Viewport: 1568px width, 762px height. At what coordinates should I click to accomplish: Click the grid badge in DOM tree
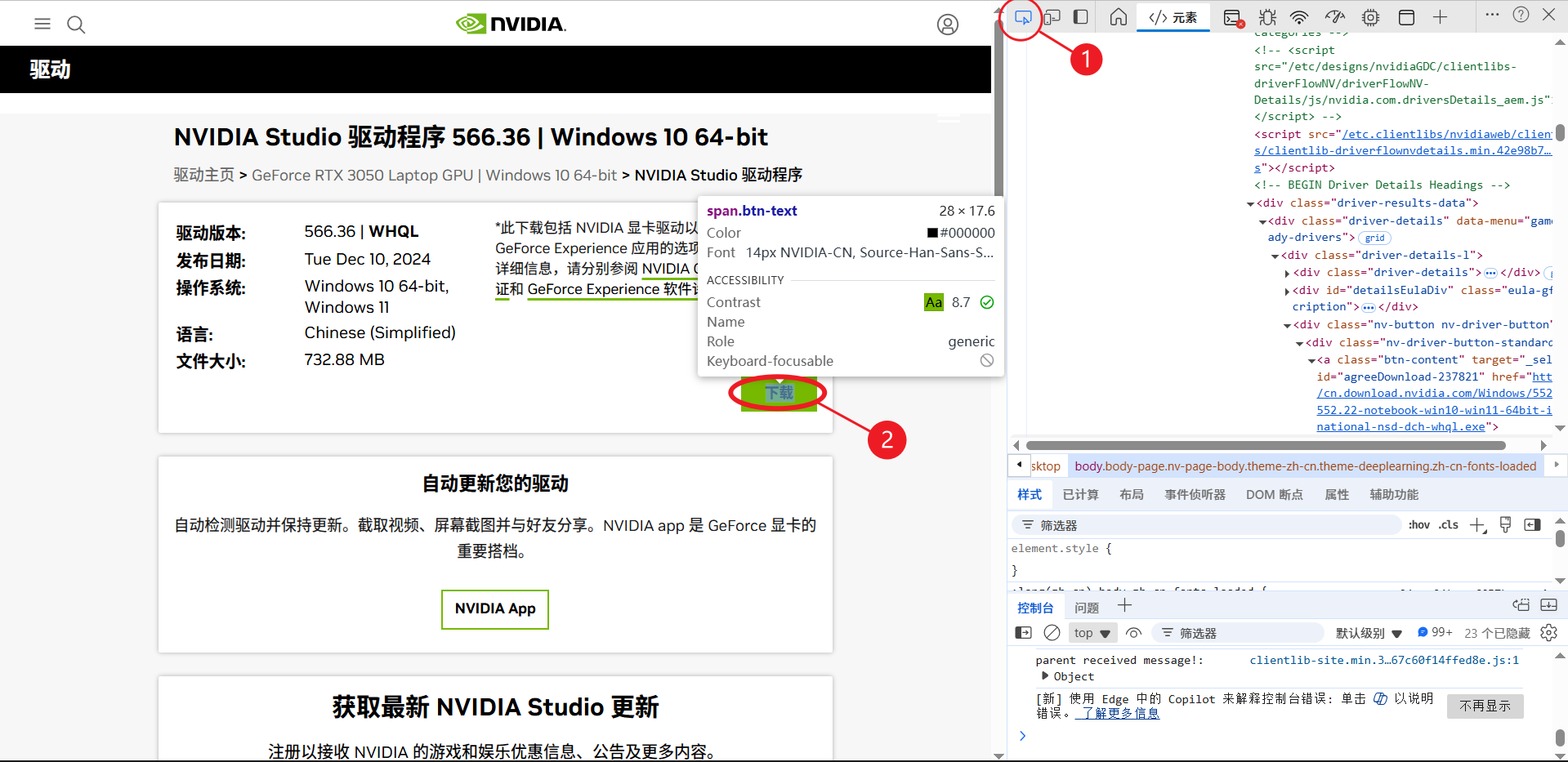tap(1375, 238)
